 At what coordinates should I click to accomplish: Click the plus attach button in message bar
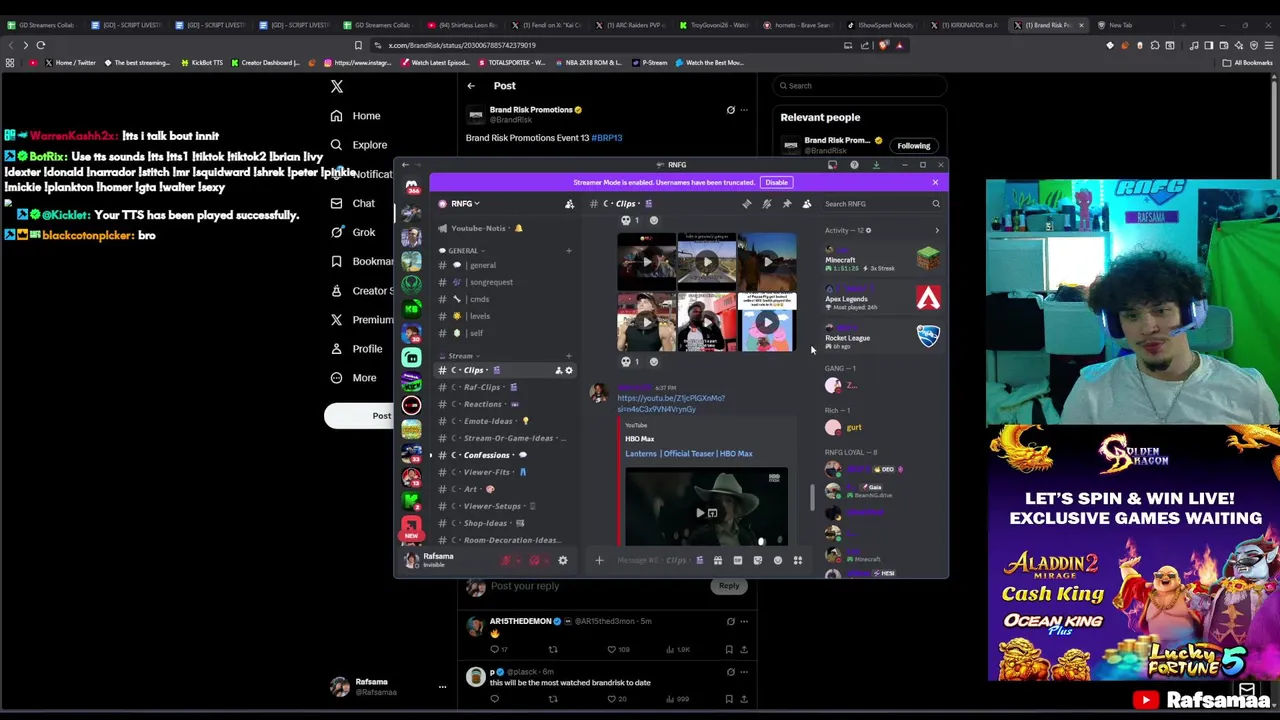coord(599,560)
